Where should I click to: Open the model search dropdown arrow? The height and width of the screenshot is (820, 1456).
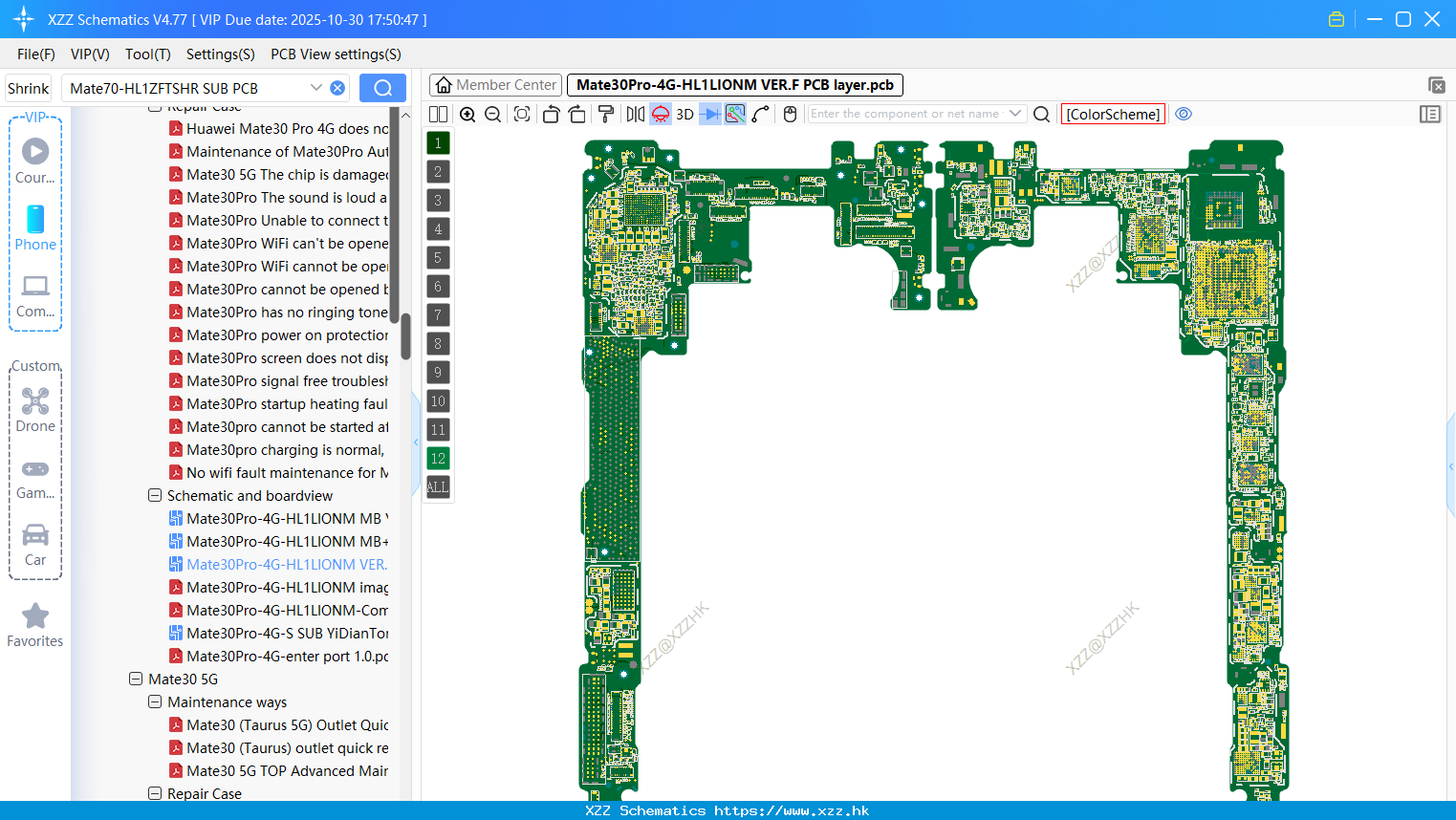tap(316, 88)
